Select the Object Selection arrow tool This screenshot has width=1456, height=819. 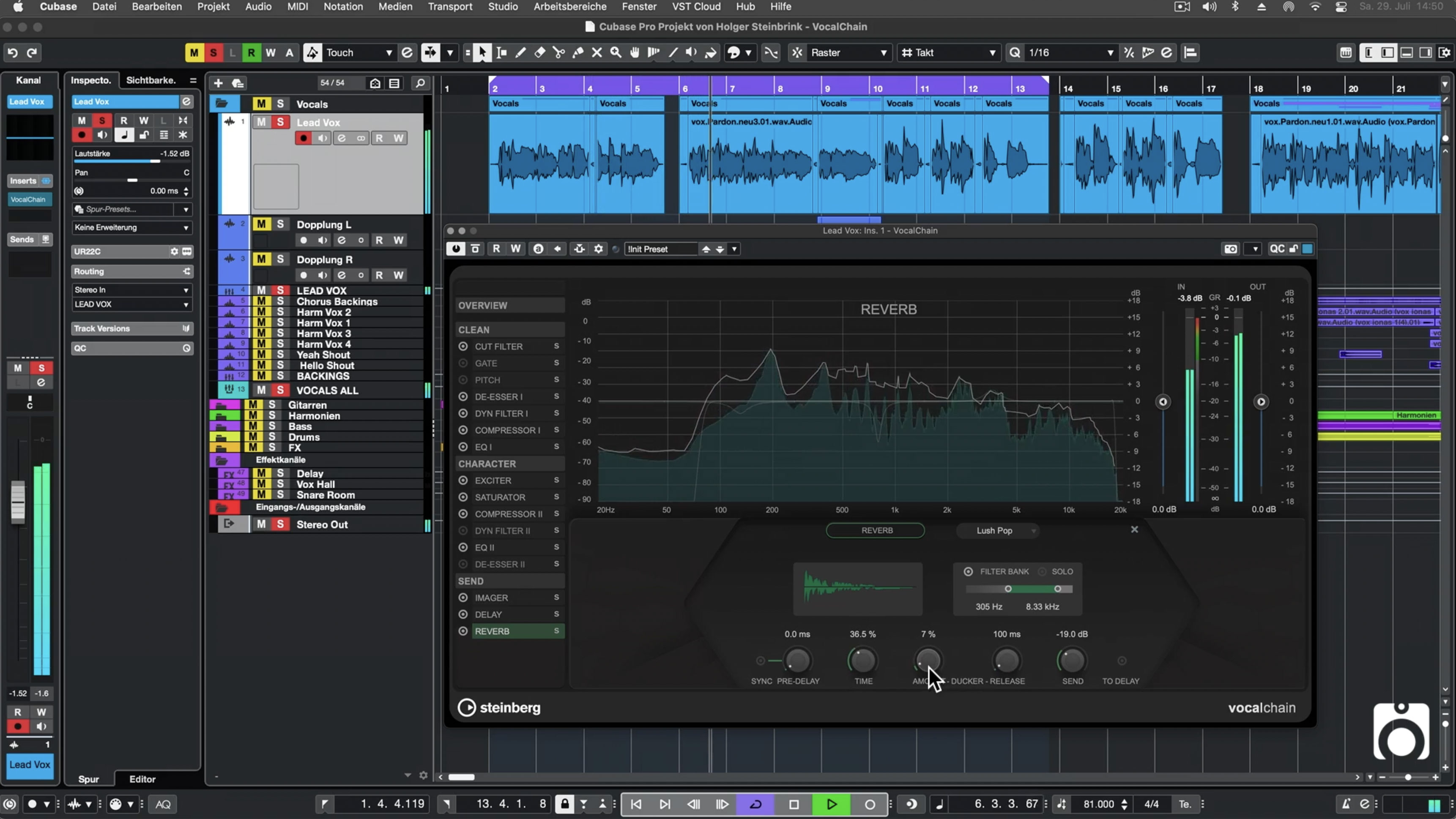(482, 52)
